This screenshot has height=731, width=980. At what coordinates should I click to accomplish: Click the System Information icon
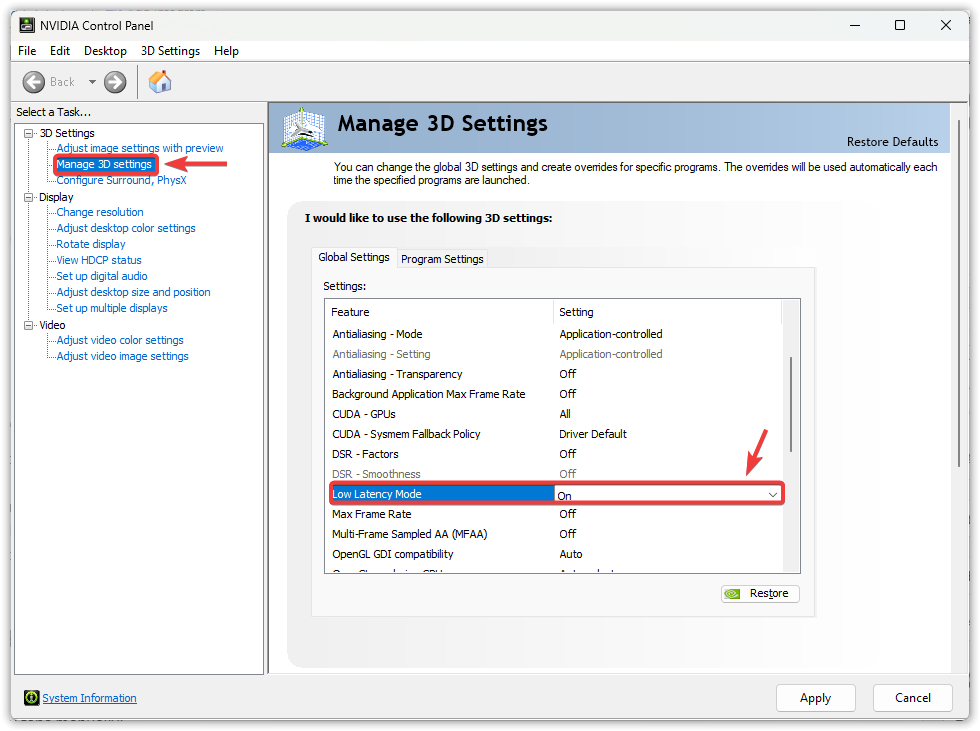[x=32, y=698]
